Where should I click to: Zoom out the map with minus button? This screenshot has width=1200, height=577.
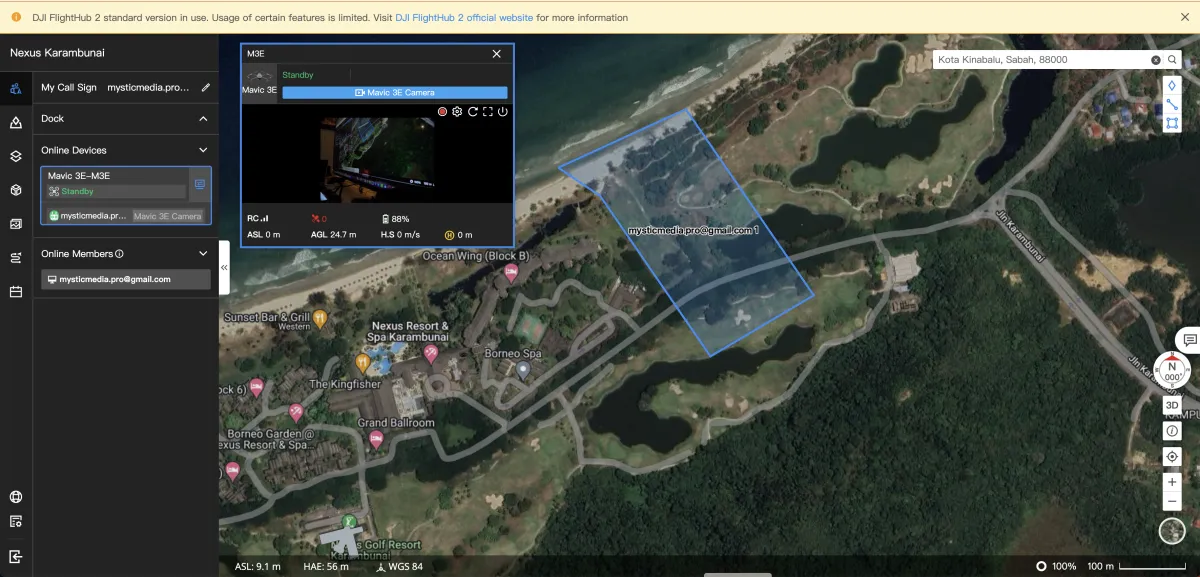click(1172, 500)
